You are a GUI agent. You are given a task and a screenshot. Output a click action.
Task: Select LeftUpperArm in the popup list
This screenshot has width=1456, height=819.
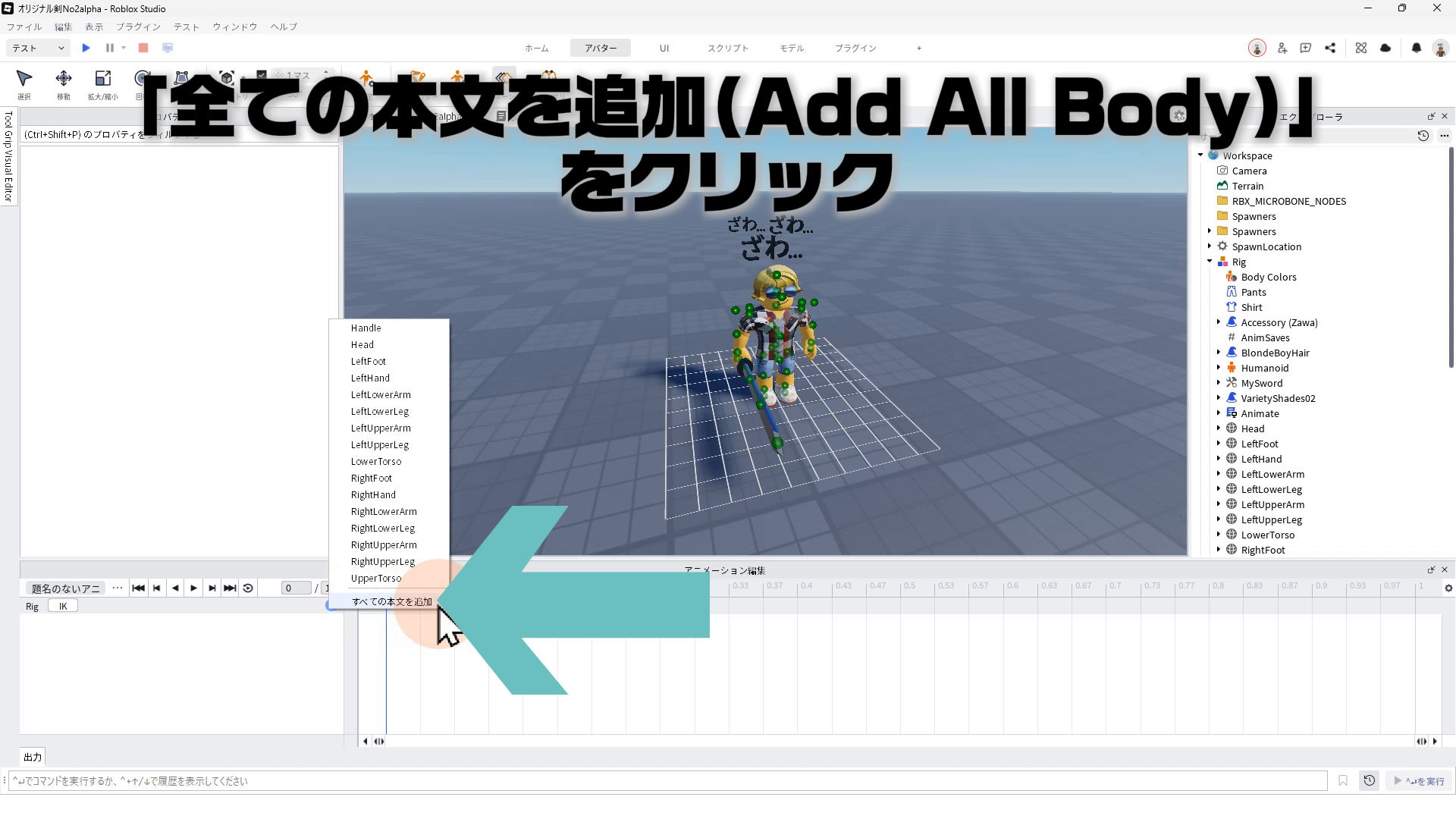coord(381,428)
